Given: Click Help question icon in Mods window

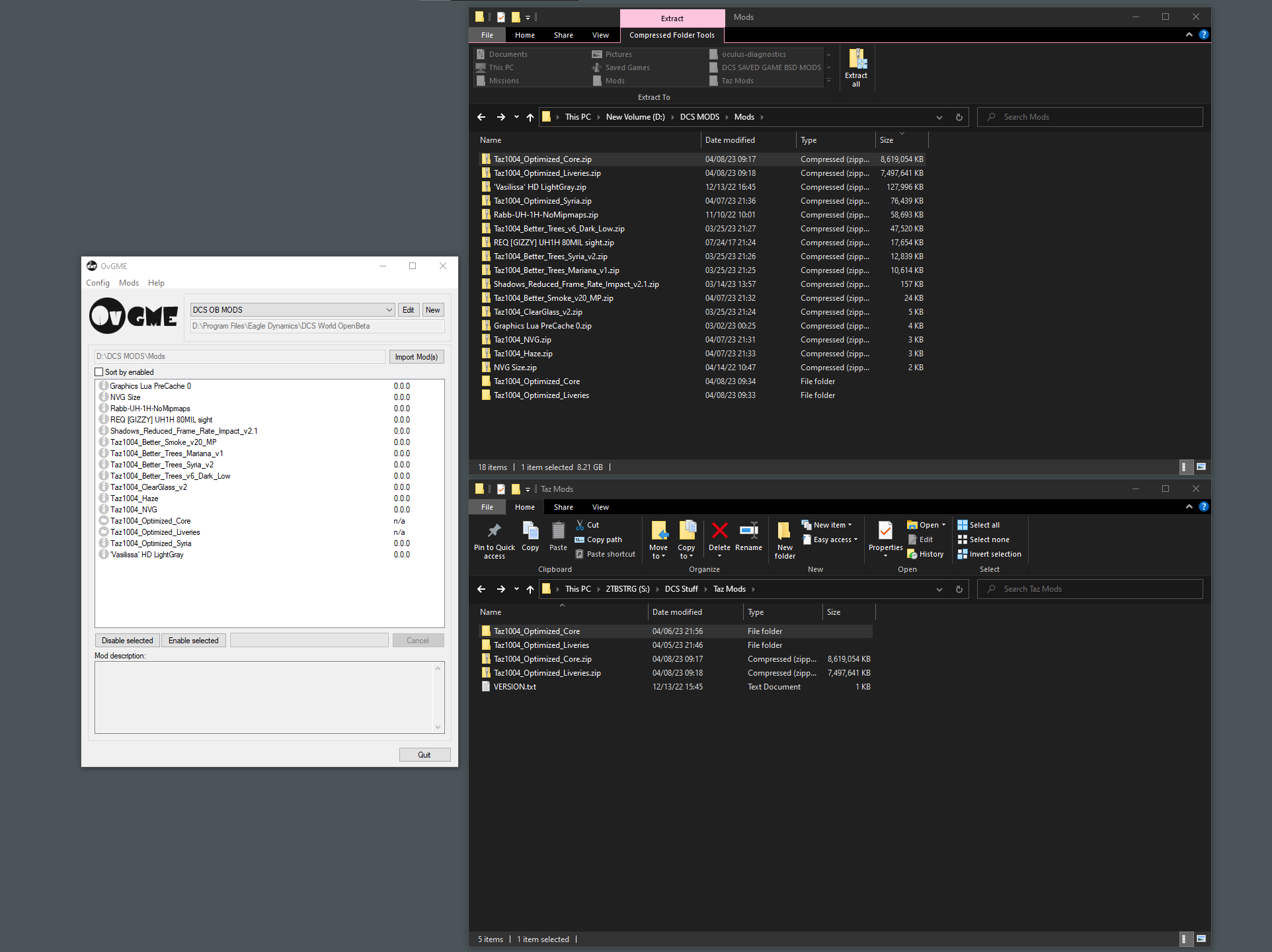Looking at the screenshot, I should 1204,35.
